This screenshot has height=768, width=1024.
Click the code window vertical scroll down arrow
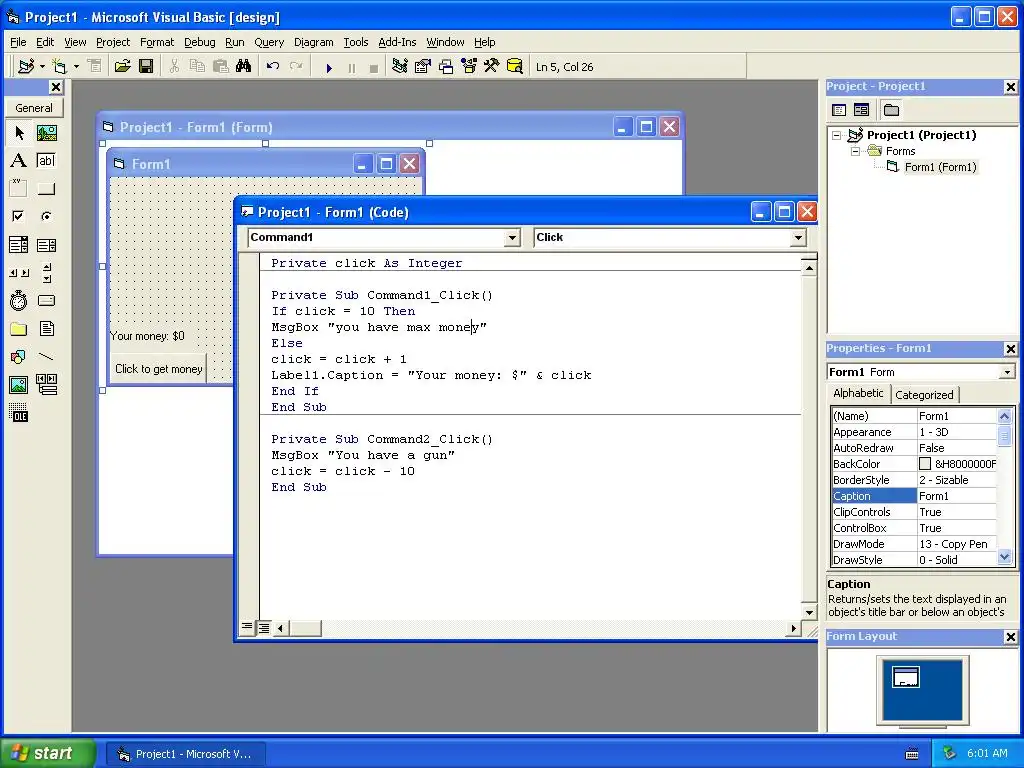coord(809,613)
